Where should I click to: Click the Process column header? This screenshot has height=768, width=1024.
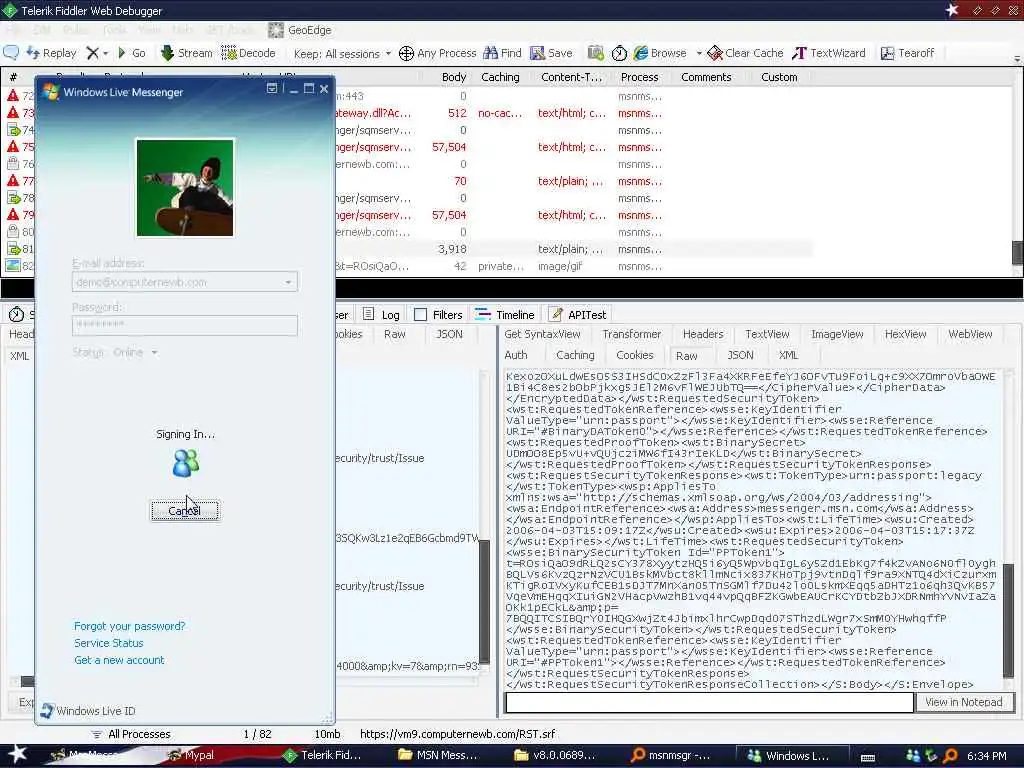639,77
